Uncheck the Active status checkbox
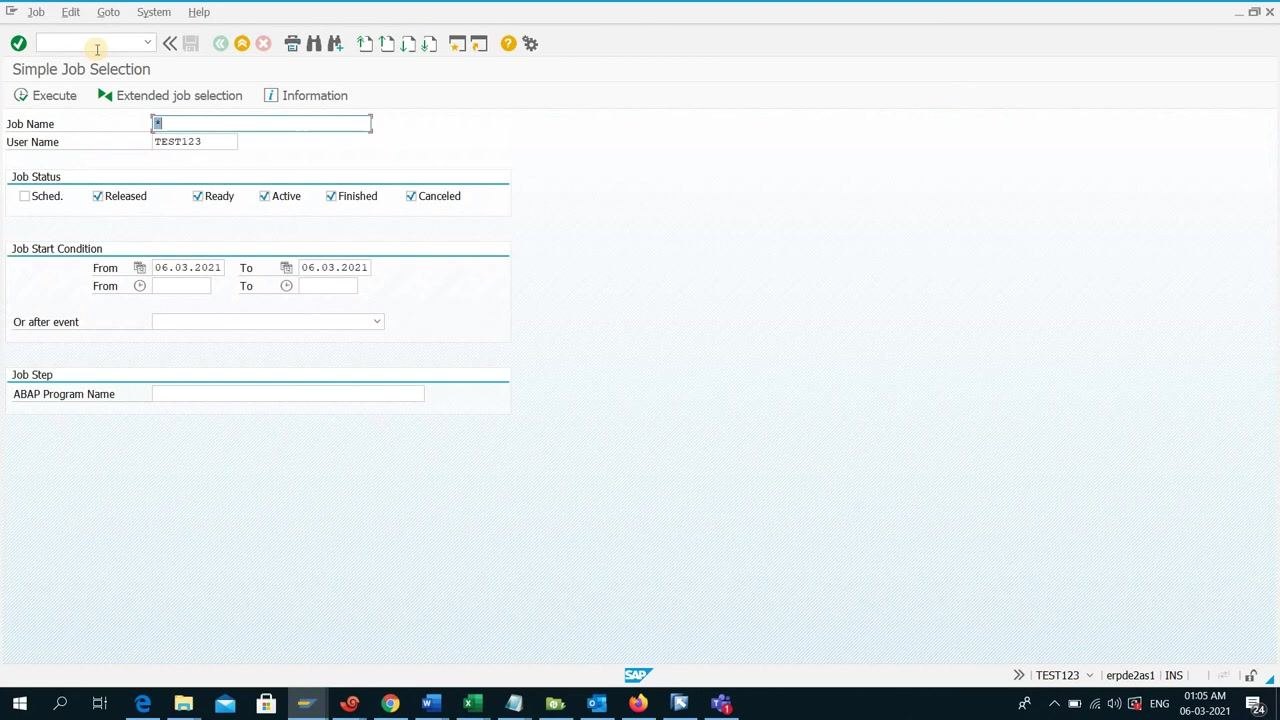This screenshot has width=1280, height=720. (x=264, y=196)
